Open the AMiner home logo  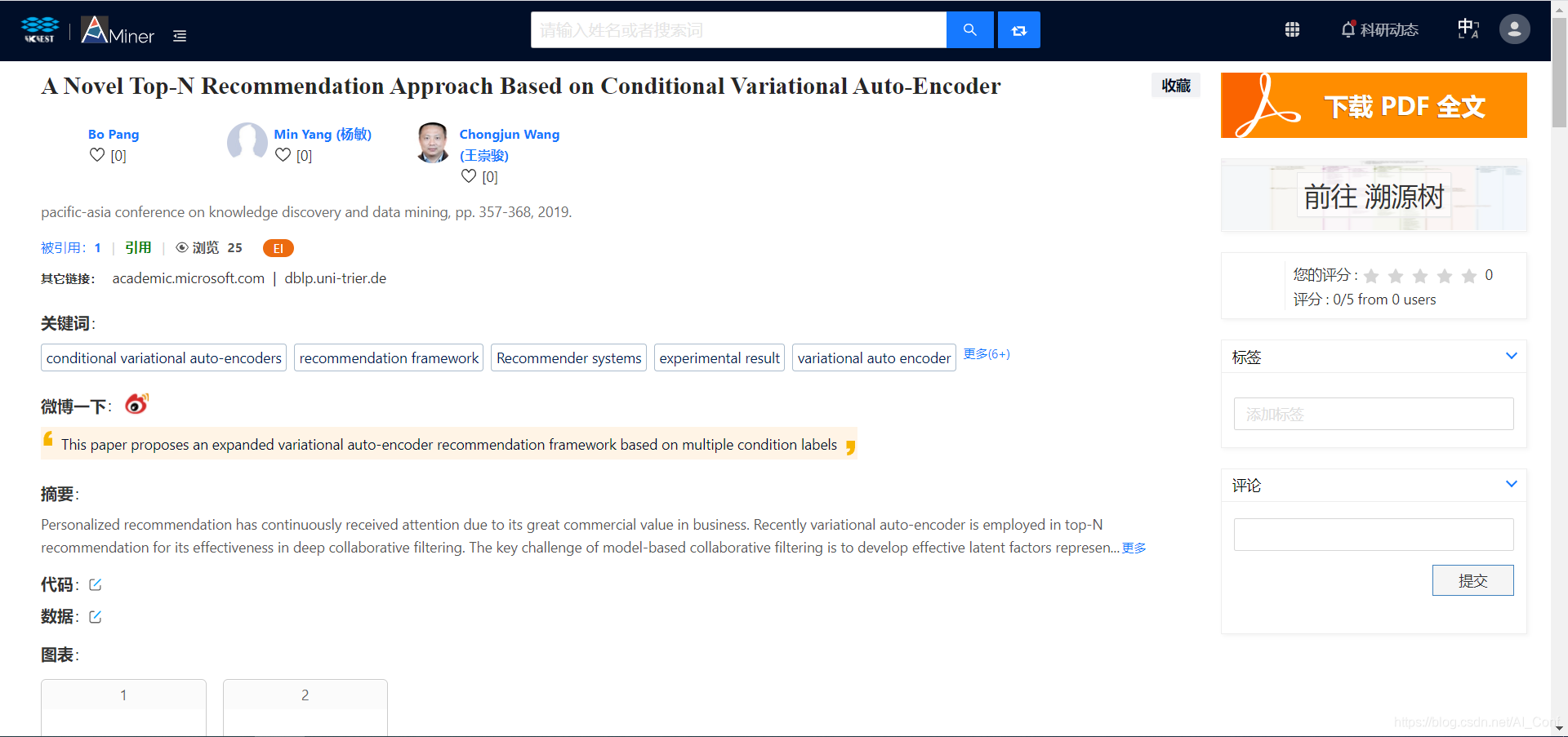pos(118,30)
